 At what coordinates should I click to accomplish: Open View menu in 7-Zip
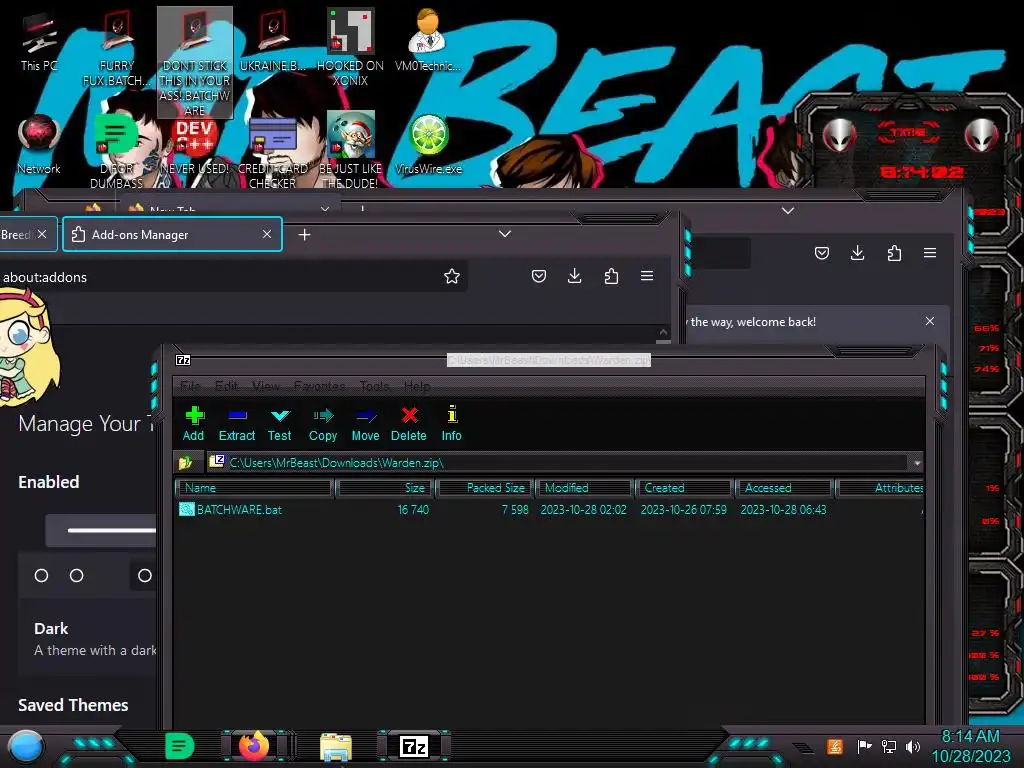pyautogui.click(x=265, y=386)
